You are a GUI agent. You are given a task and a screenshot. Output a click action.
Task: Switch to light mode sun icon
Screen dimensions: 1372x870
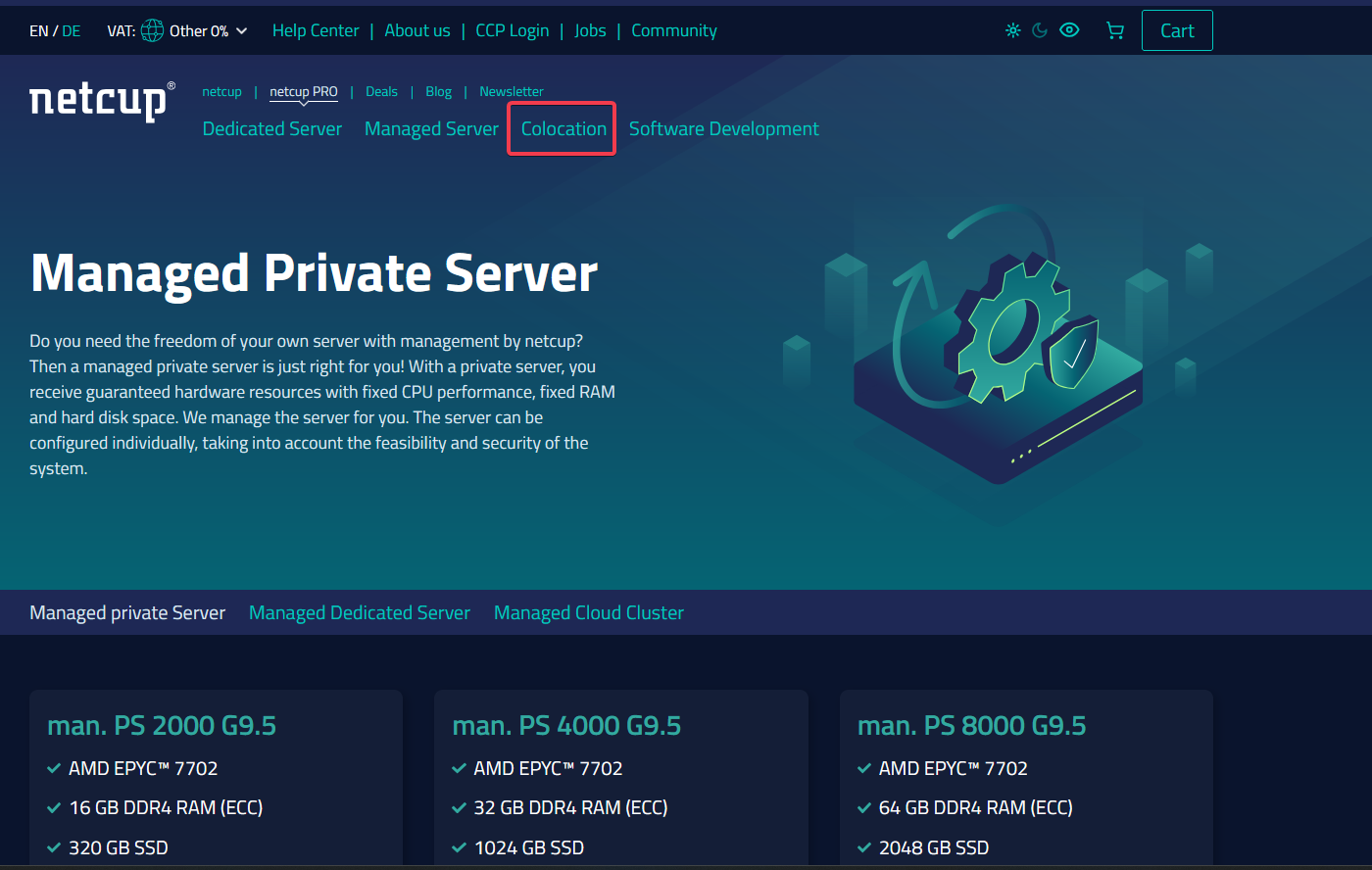pyautogui.click(x=1013, y=30)
